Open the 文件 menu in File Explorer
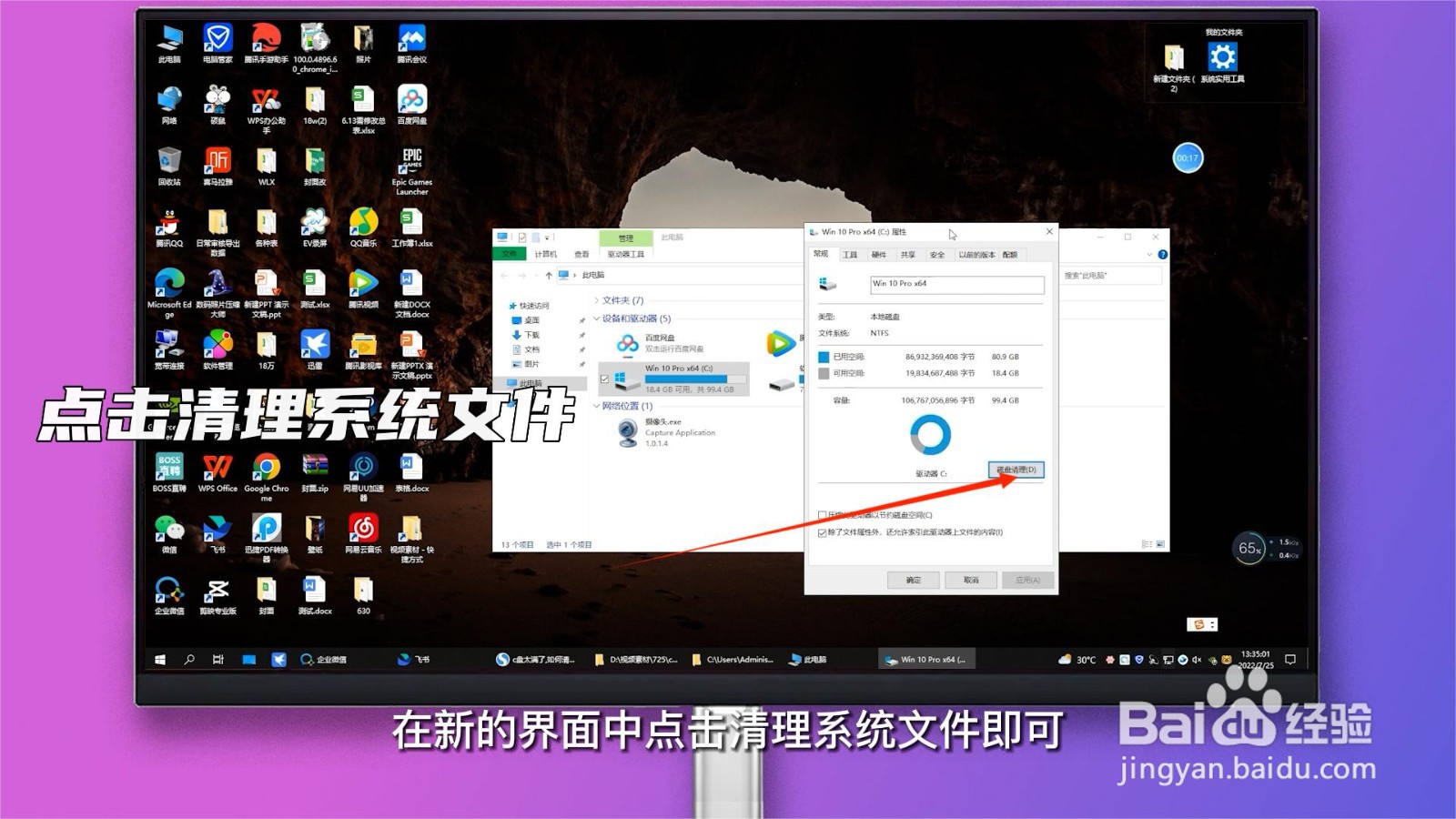 [x=509, y=254]
